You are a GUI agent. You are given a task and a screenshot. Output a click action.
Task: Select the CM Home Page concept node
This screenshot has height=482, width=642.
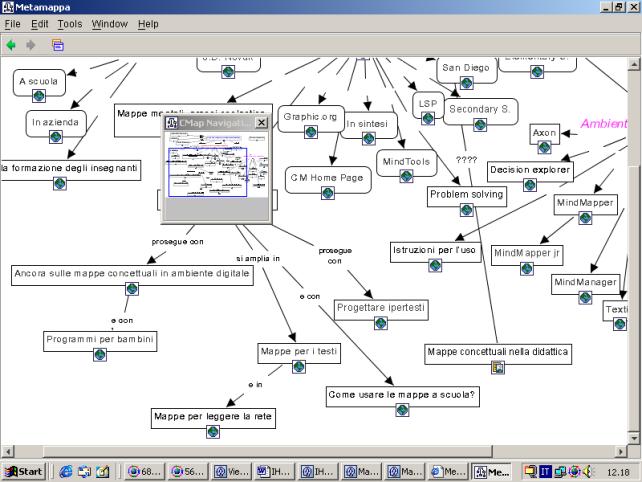click(x=328, y=179)
